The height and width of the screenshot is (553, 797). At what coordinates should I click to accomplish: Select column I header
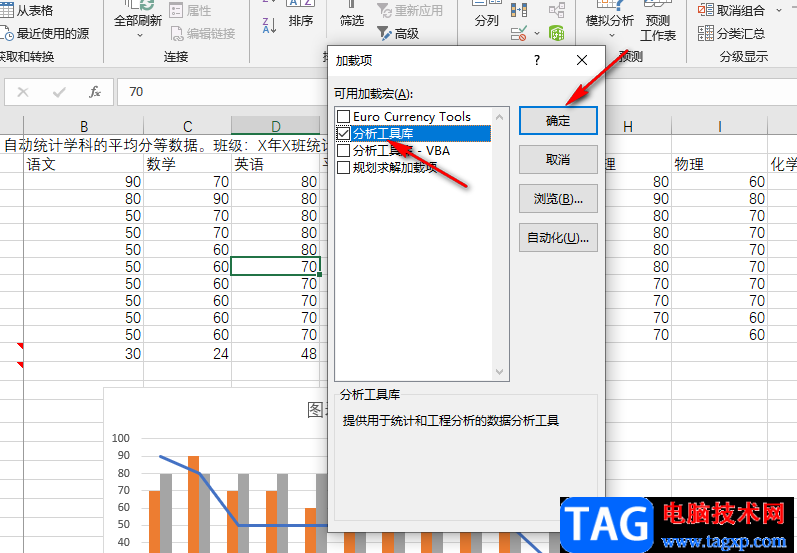click(x=720, y=126)
